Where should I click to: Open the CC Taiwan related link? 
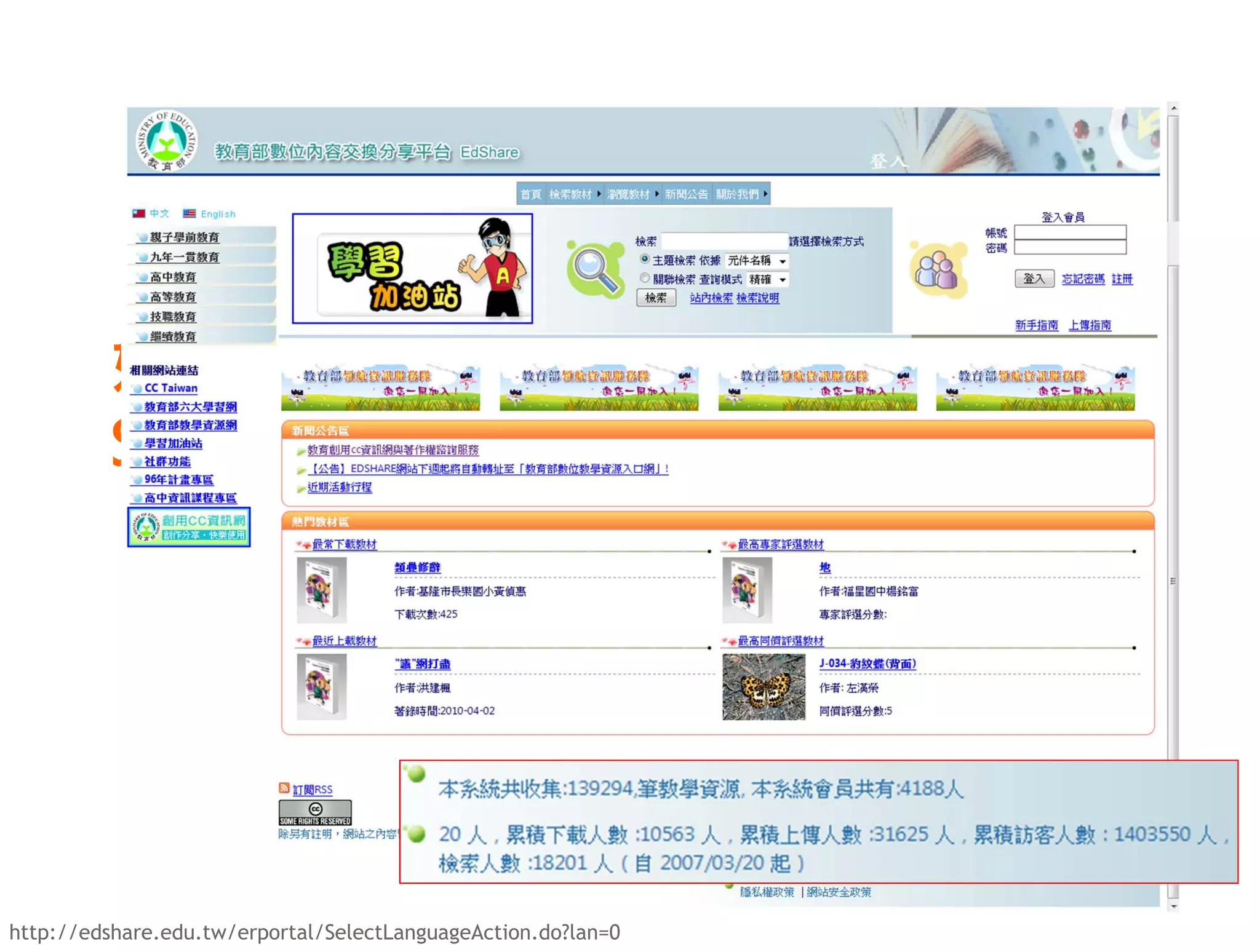tap(170, 388)
